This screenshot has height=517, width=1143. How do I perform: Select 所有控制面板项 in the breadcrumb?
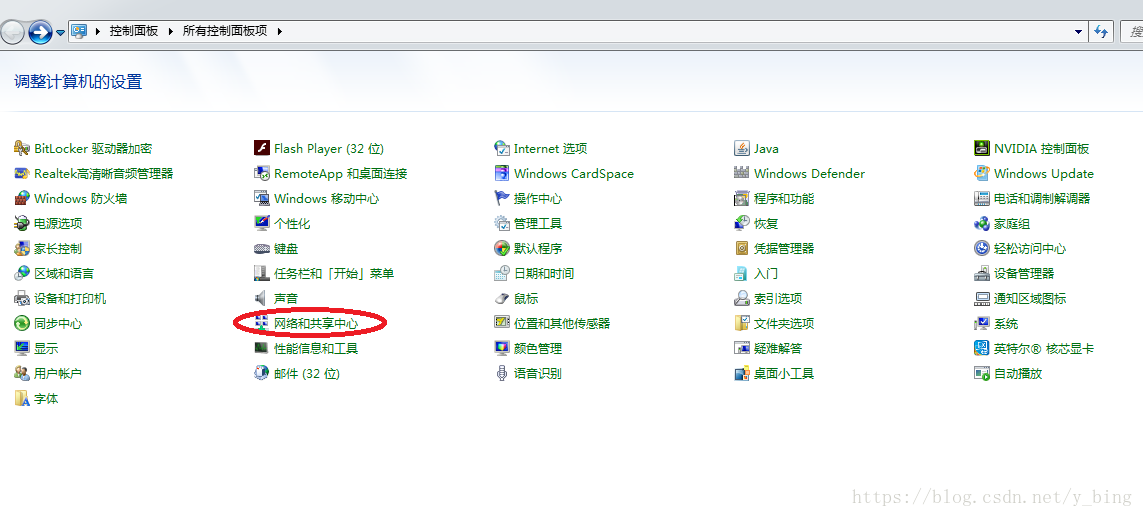tap(225, 31)
